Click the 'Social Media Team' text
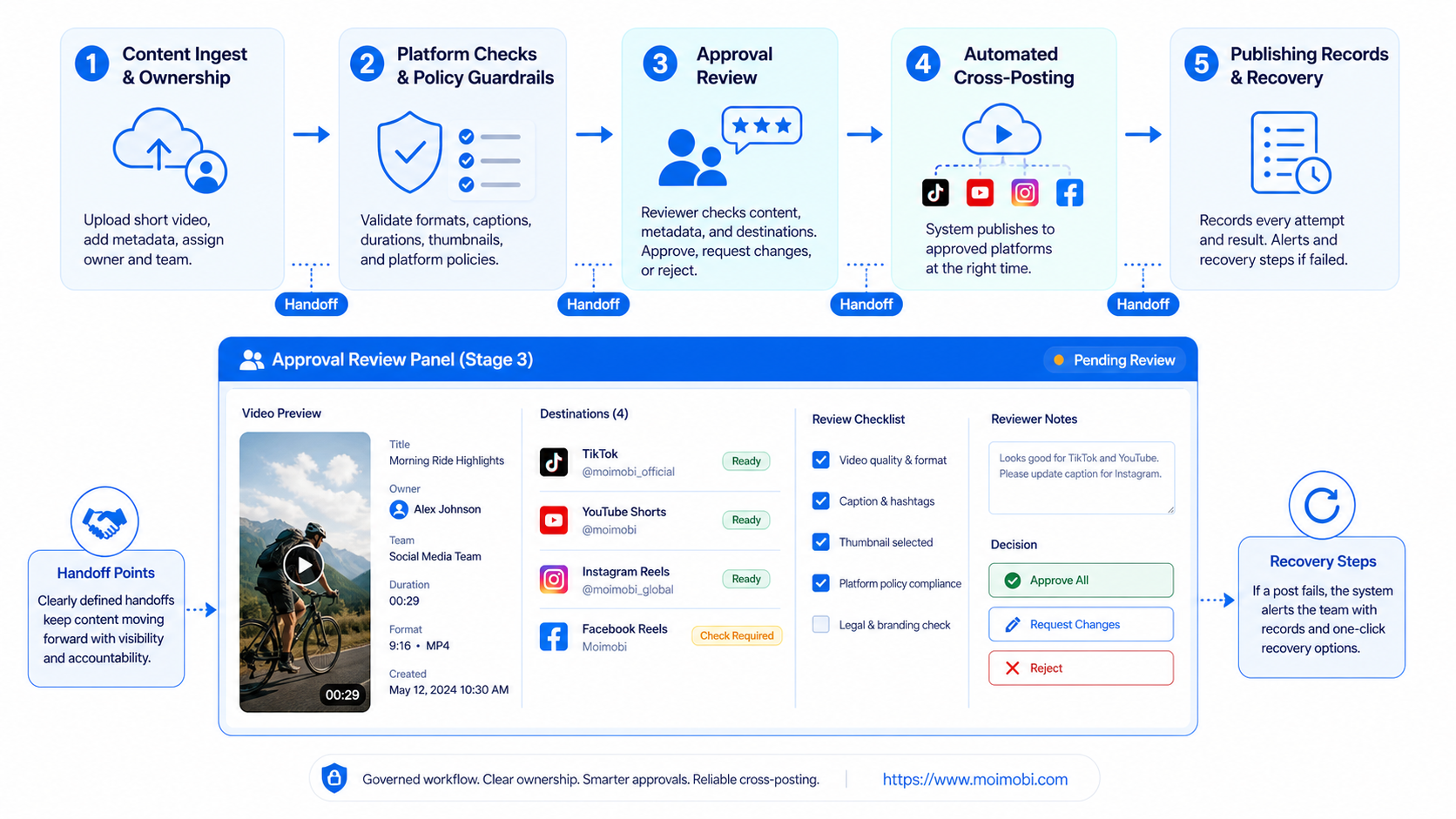Viewport: 1456px width, 819px height. point(435,556)
